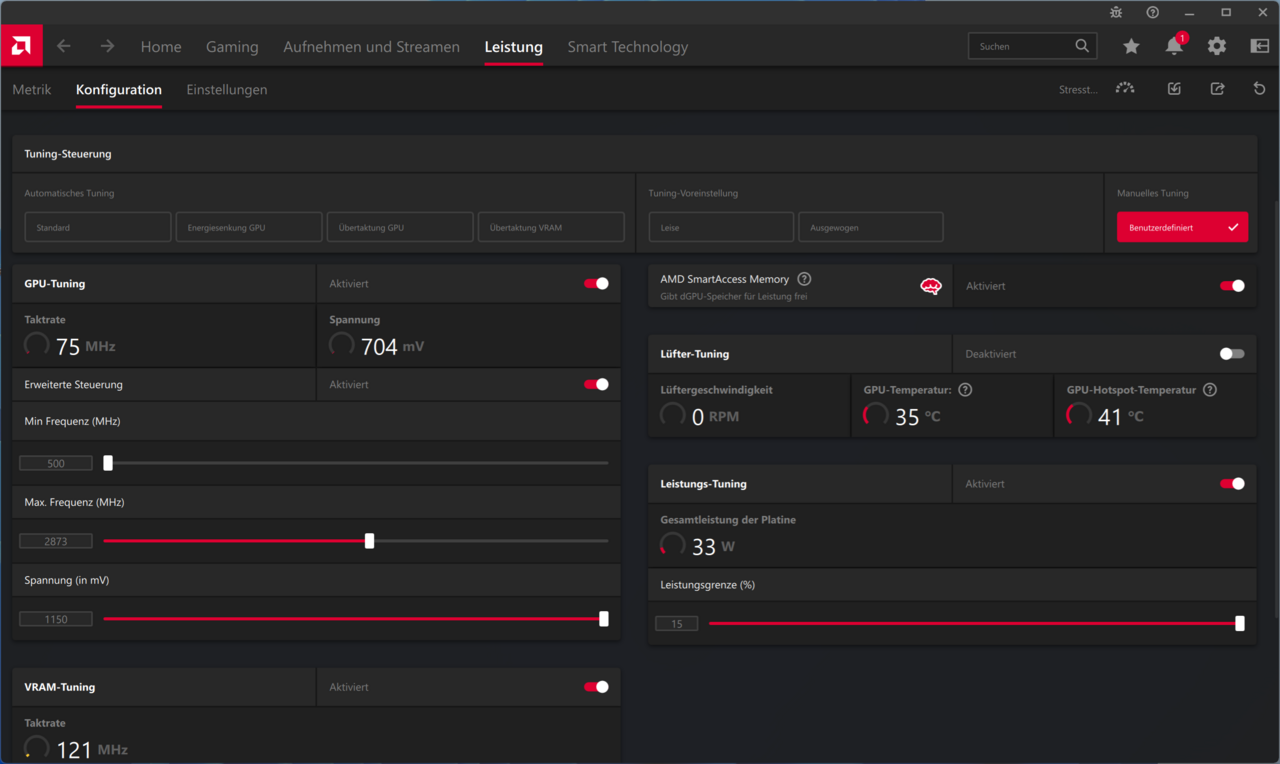Reset tuning with the undo icon
Viewport: 1280px width, 764px height.
pos(1260,89)
